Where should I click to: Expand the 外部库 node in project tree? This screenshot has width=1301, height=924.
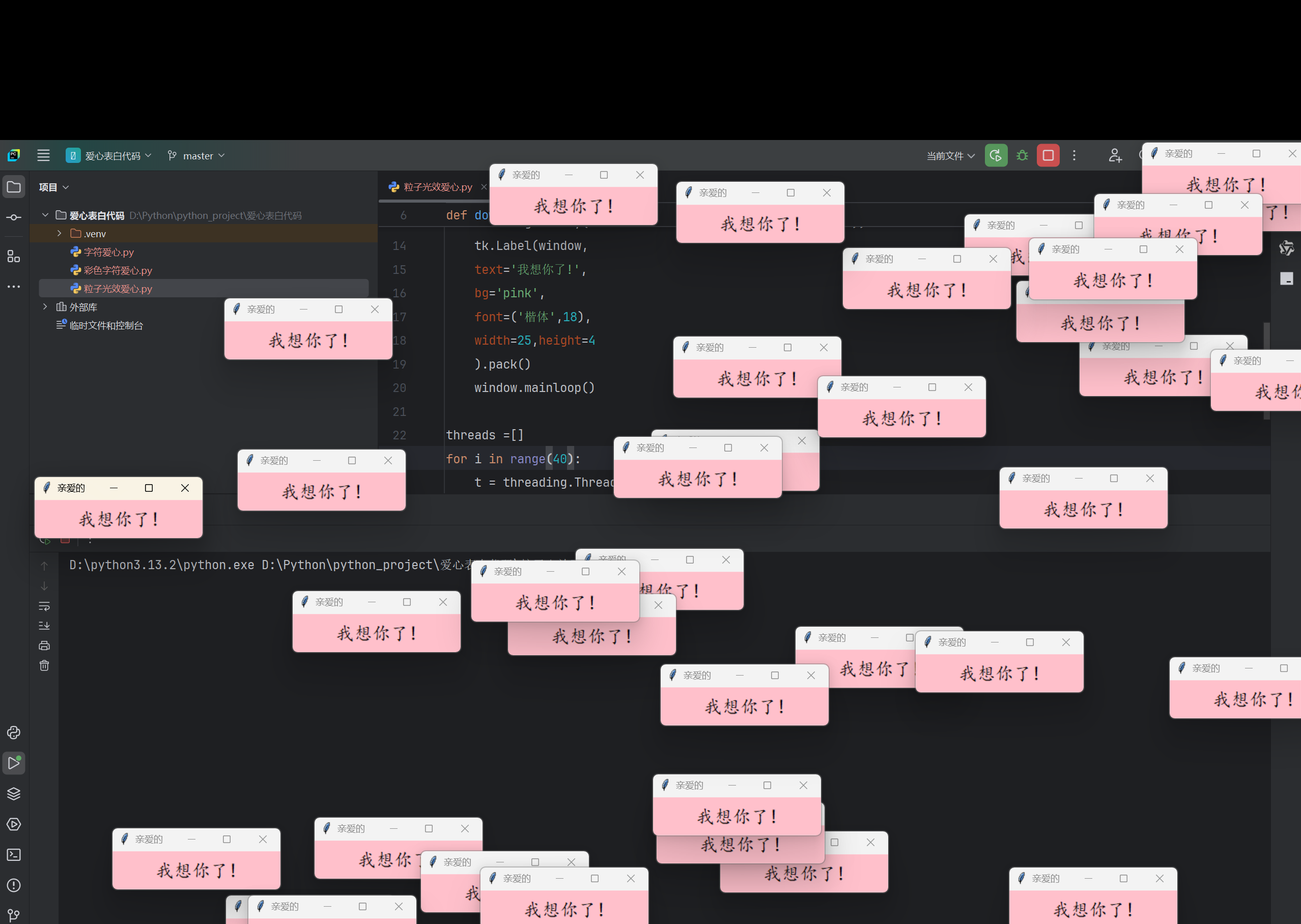45,306
